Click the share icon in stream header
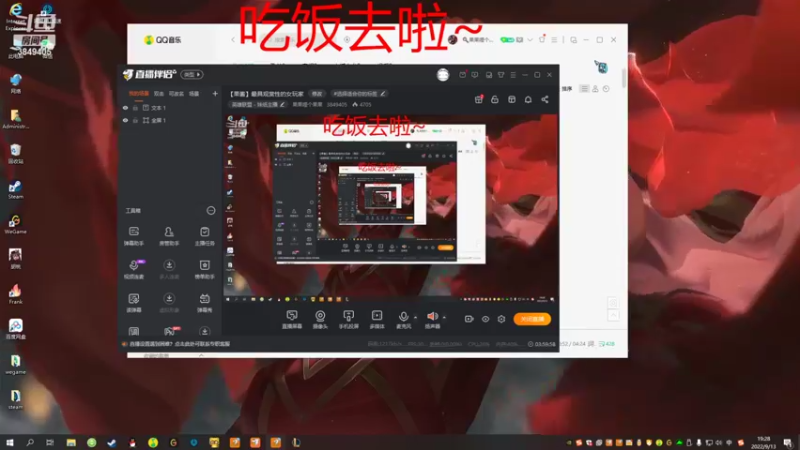 [545, 99]
